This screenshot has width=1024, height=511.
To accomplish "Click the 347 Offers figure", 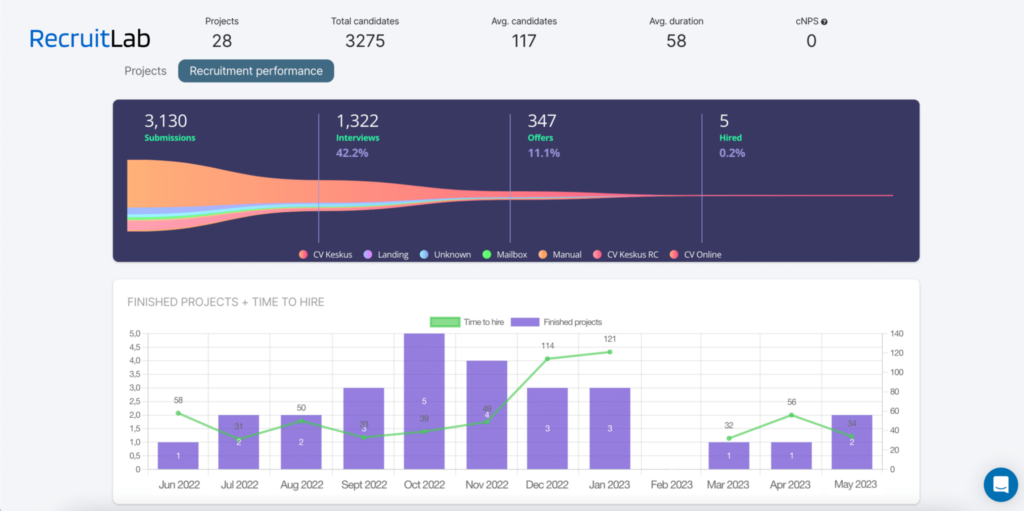I will point(541,121).
